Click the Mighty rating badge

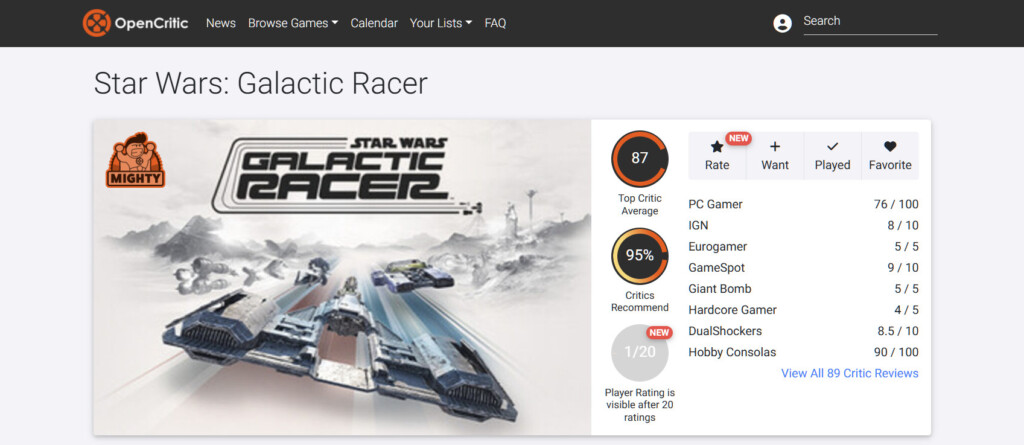pos(135,159)
